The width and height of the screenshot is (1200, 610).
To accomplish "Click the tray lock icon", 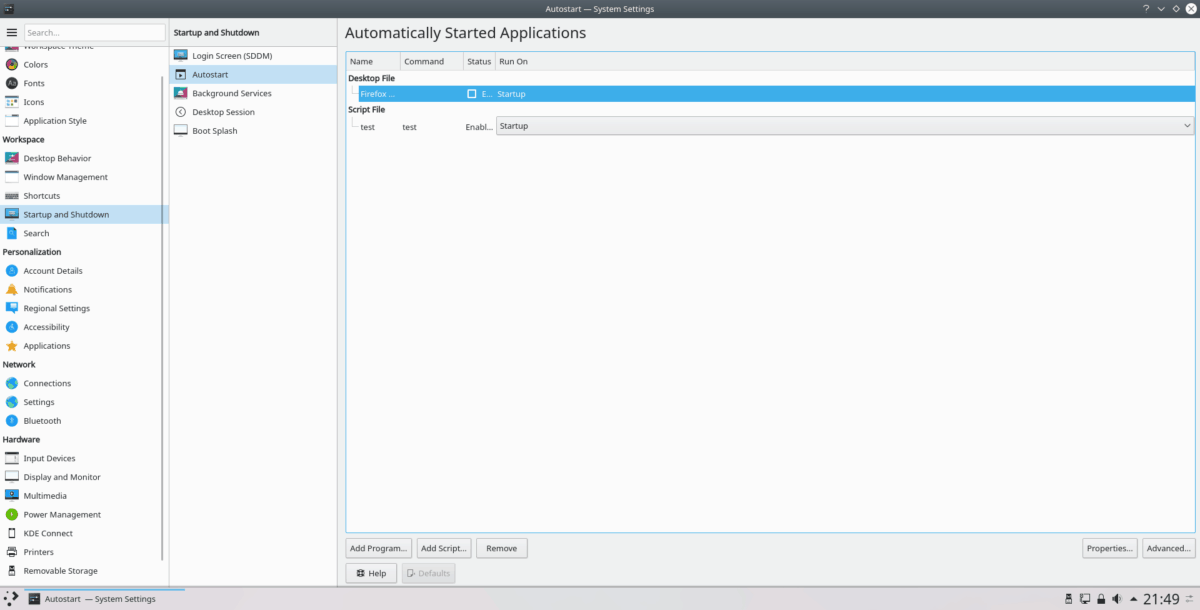I will [x=1101, y=599].
